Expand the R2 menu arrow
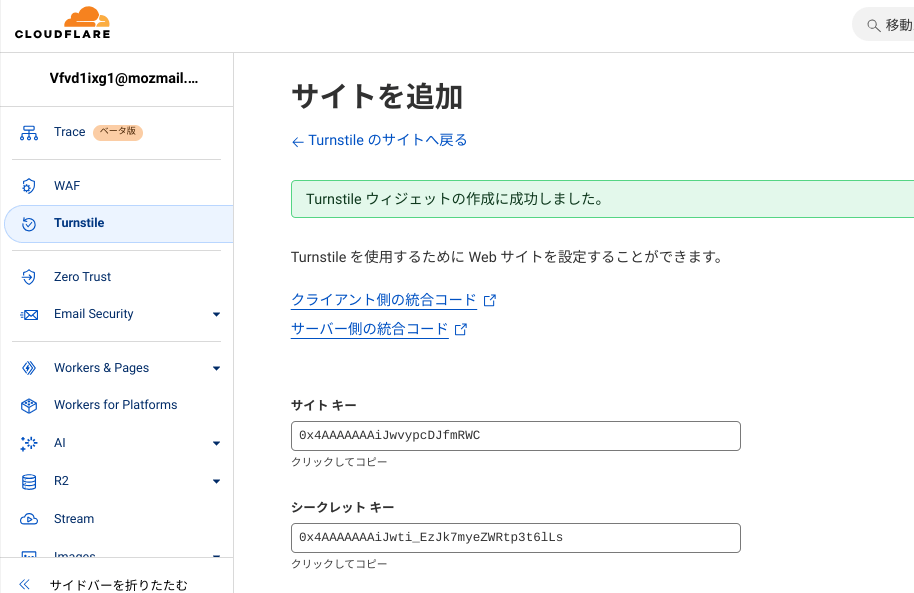Viewport: 914px width, 593px height. click(216, 482)
